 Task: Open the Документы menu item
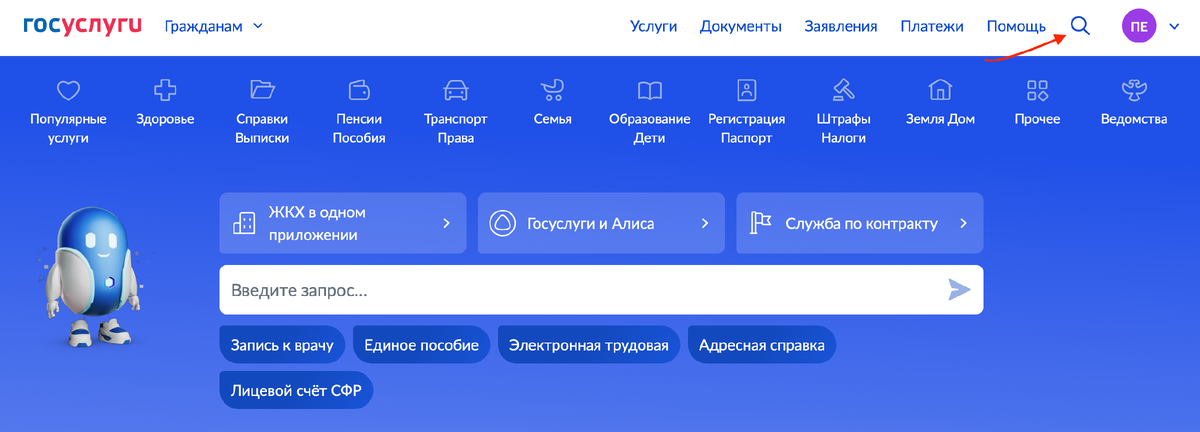(x=741, y=27)
